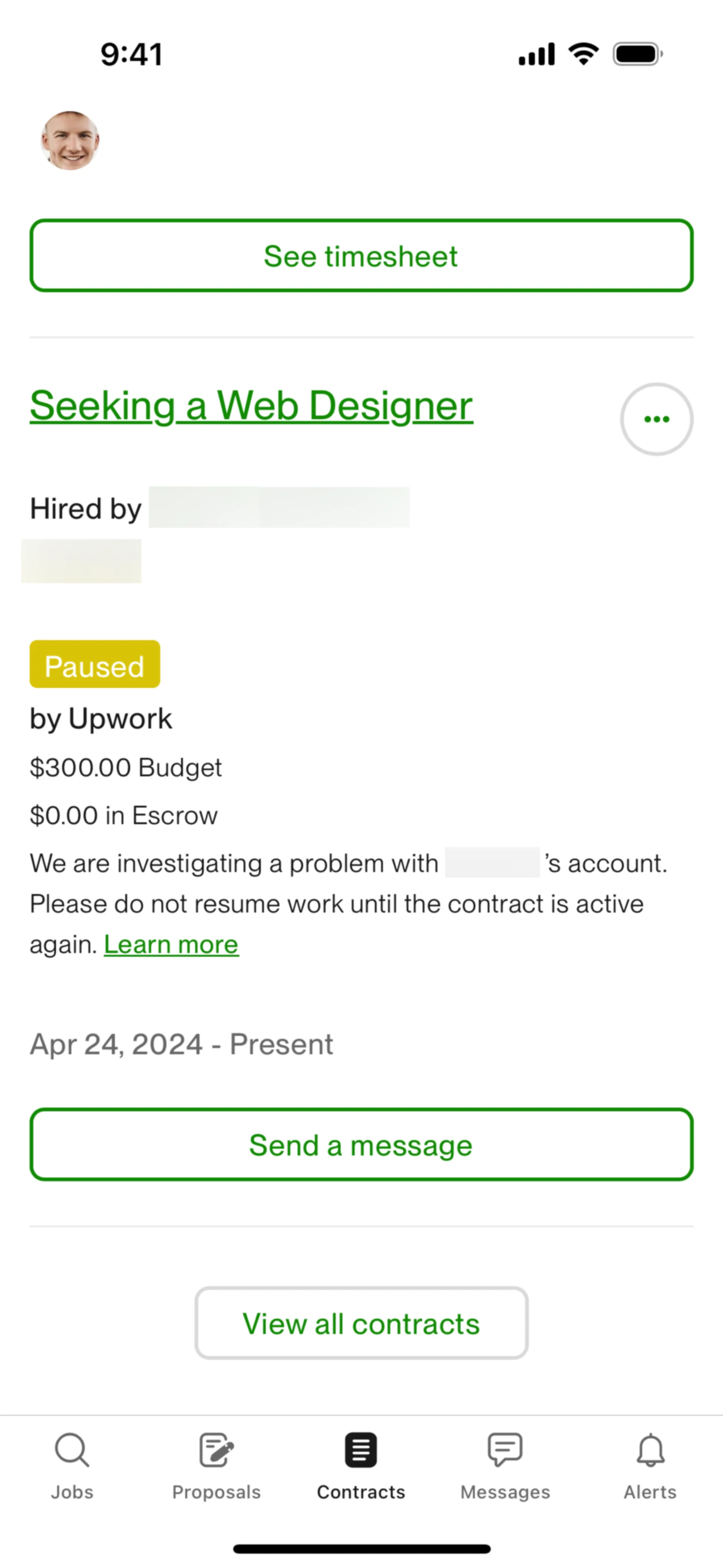Tap the Alerts bell icon
The width and height of the screenshot is (723, 1568).
pyautogui.click(x=650, y=1450)
